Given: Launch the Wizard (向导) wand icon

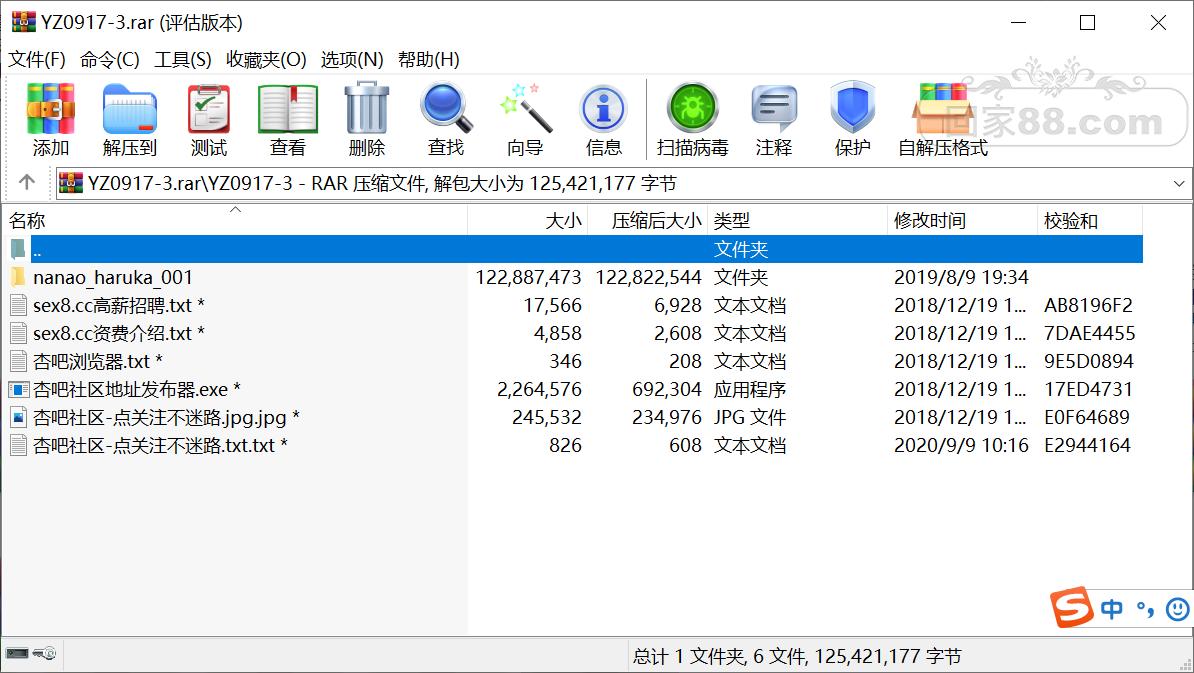Looking at the screenshot, I should pos(525,109).
